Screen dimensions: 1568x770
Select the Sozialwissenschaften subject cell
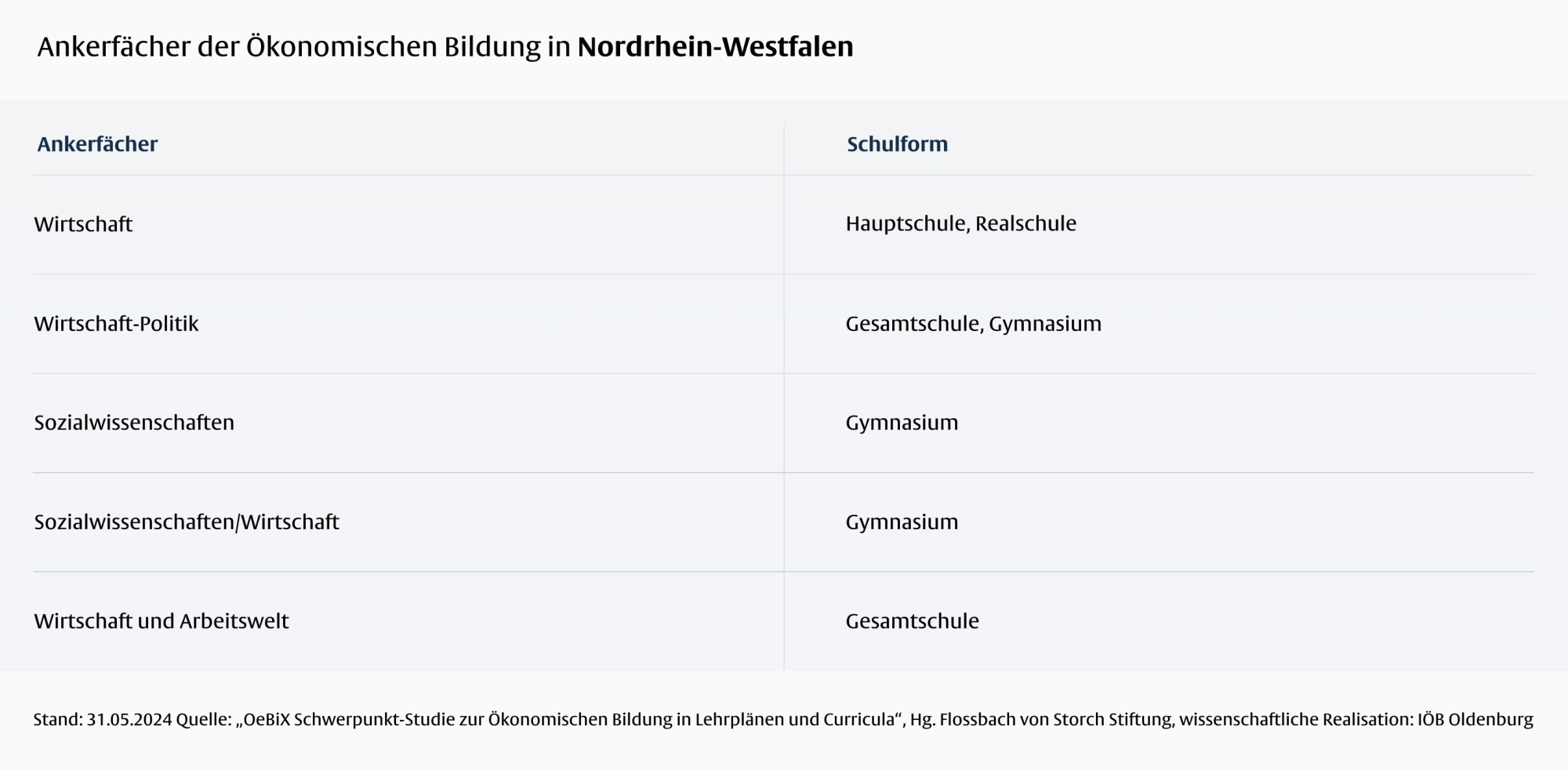[134, 423]
